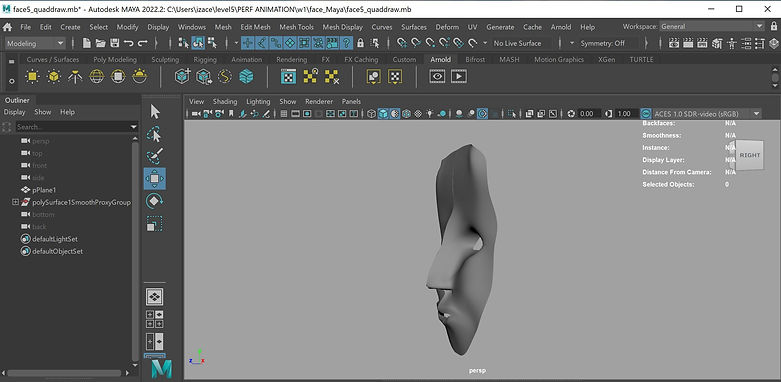Viewport: 781px width, 382px height.
Task: Create new scene from status line
Action: click(87, 43)
